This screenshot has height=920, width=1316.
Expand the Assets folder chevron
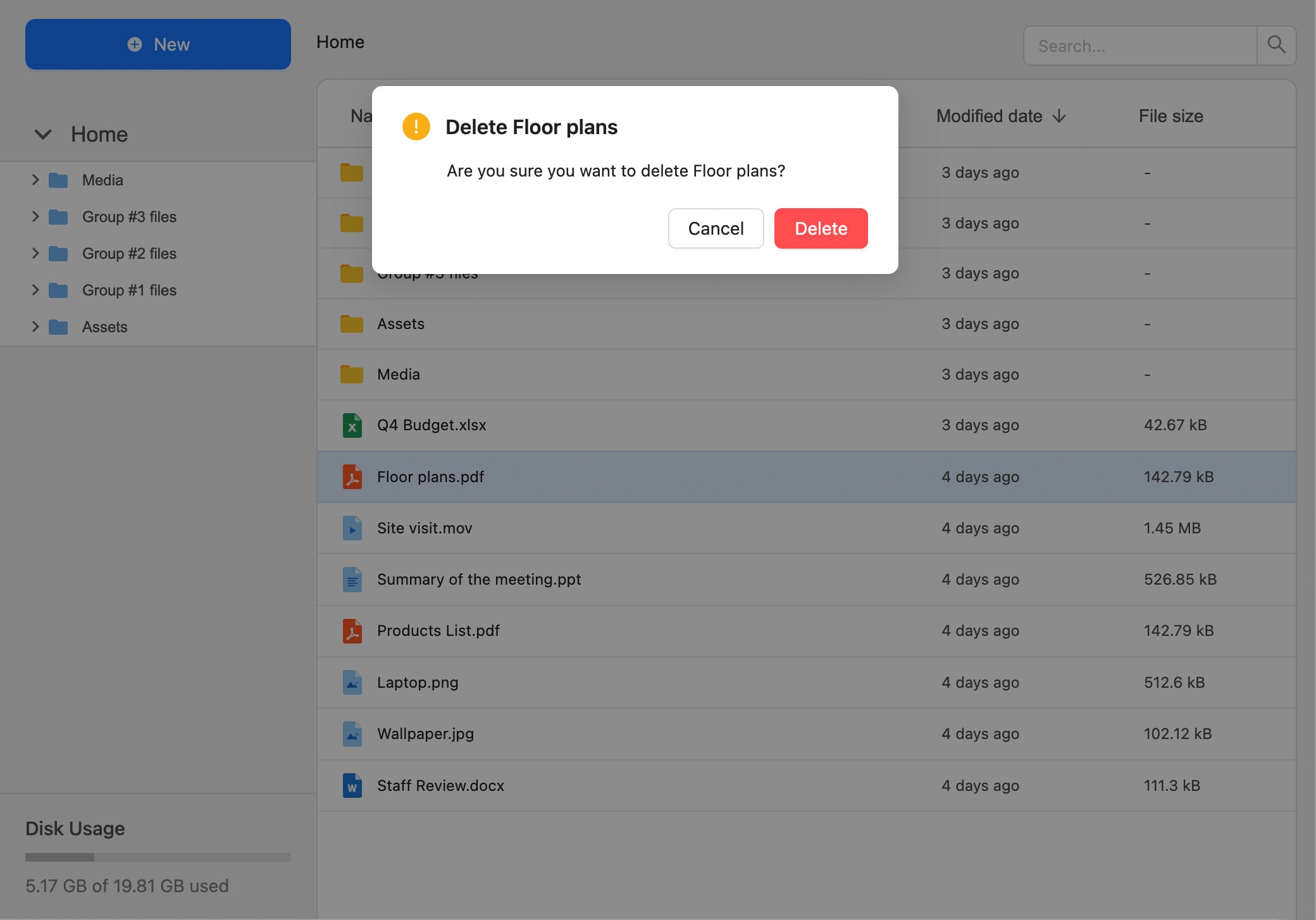(x=35, y=327)
